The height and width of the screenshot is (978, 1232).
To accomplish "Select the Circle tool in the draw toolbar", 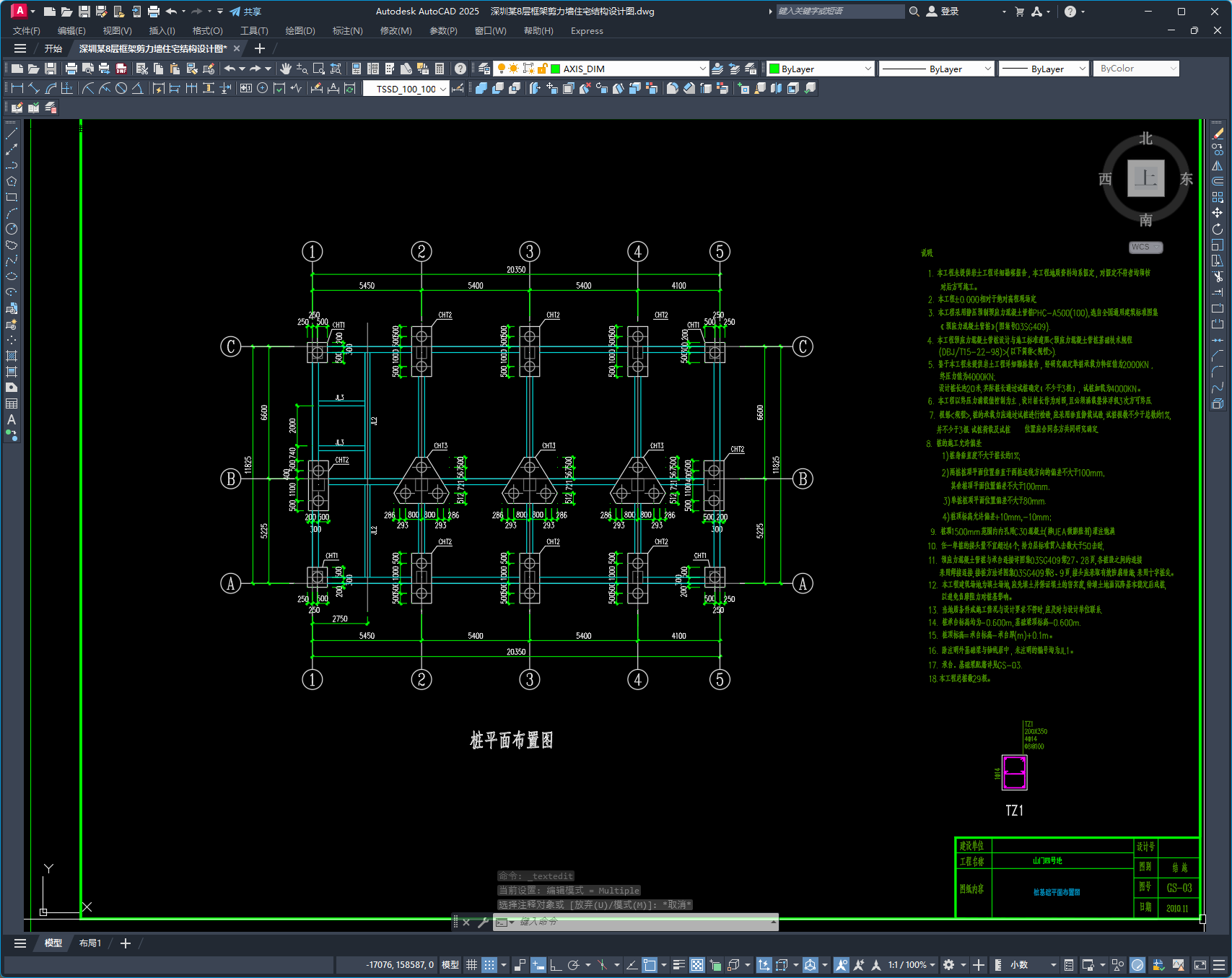I will point(12,229).
